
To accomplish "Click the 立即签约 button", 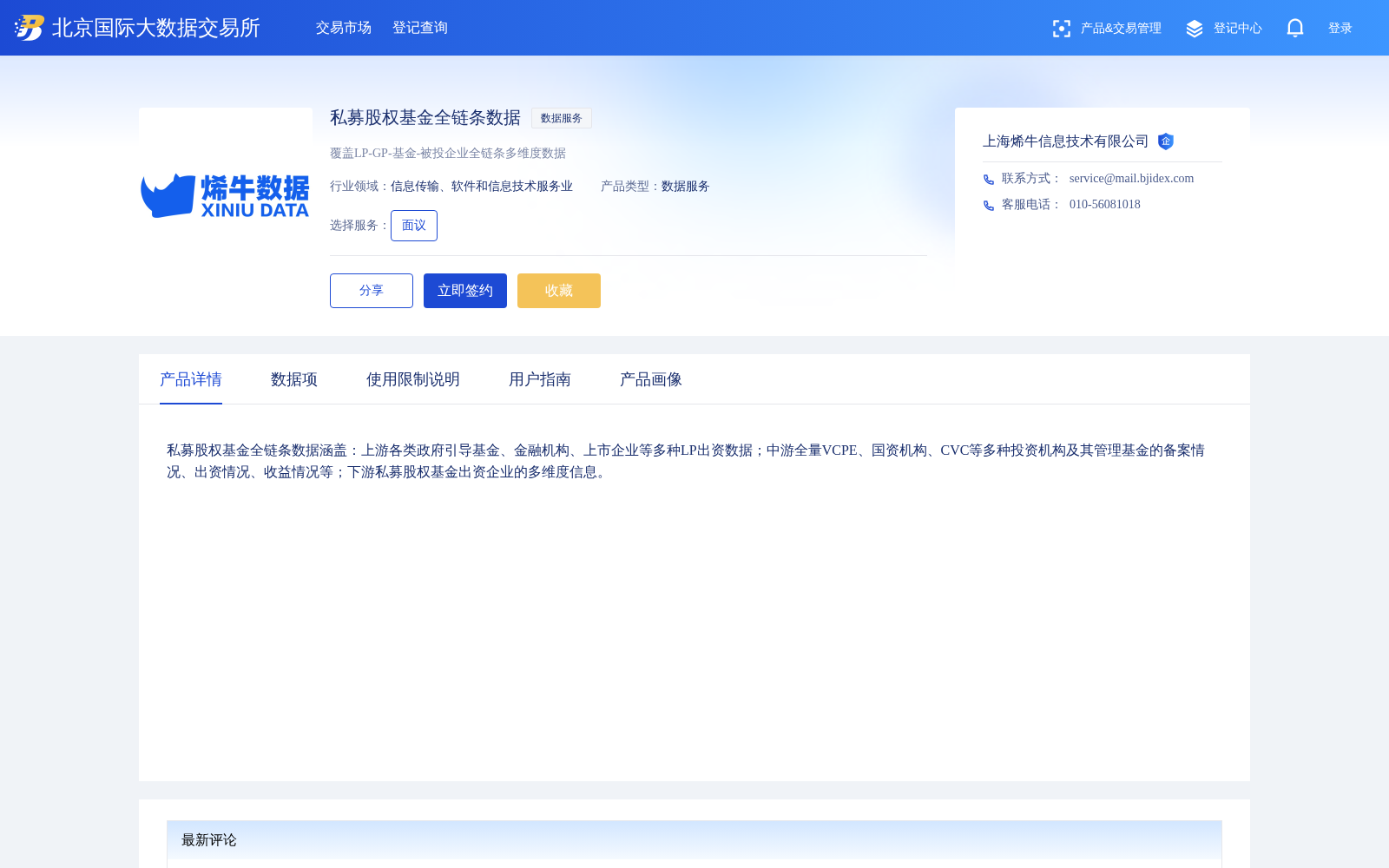I will click(465, 291).
